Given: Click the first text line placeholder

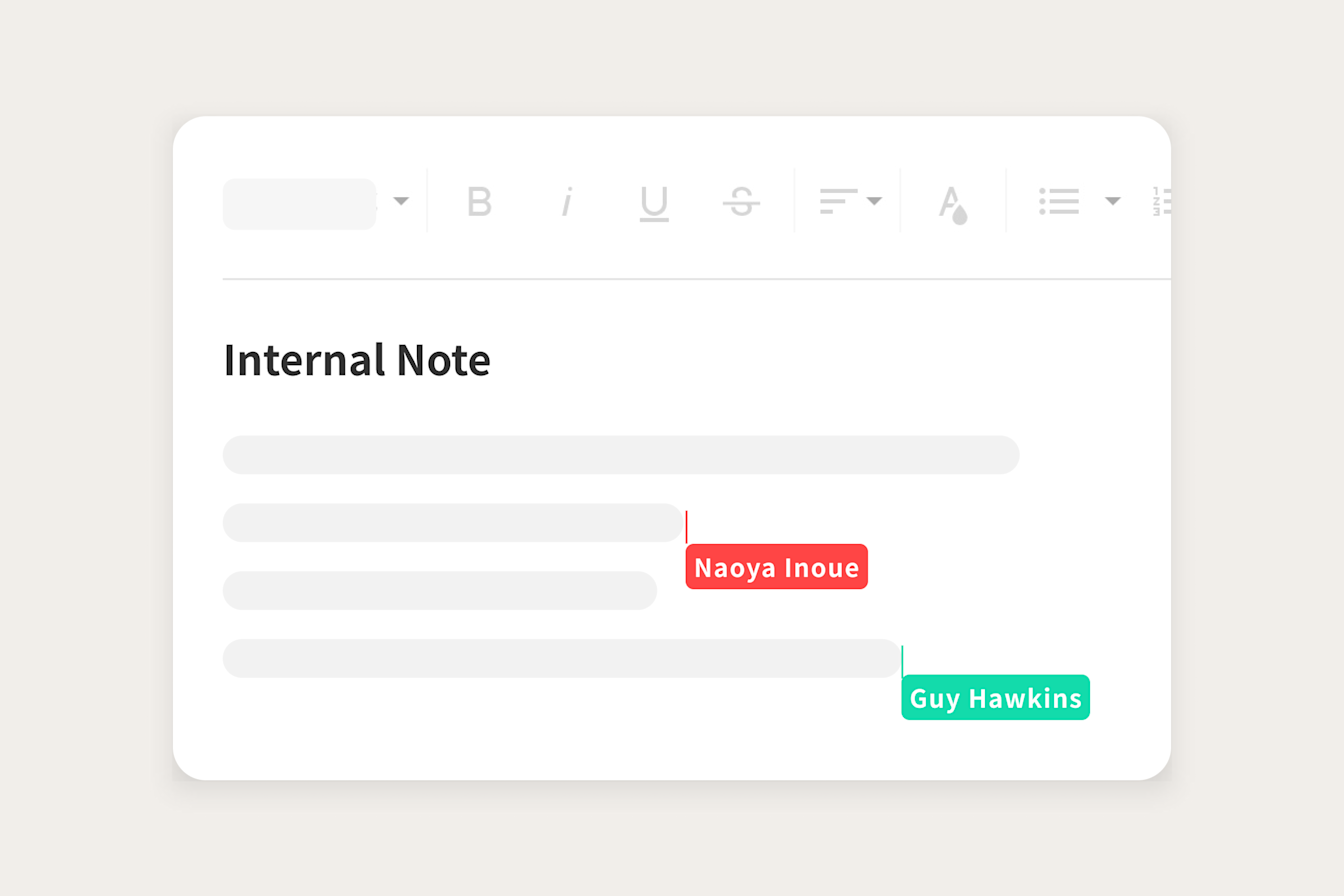Looking at the screenshot, I should coord(621,454).
